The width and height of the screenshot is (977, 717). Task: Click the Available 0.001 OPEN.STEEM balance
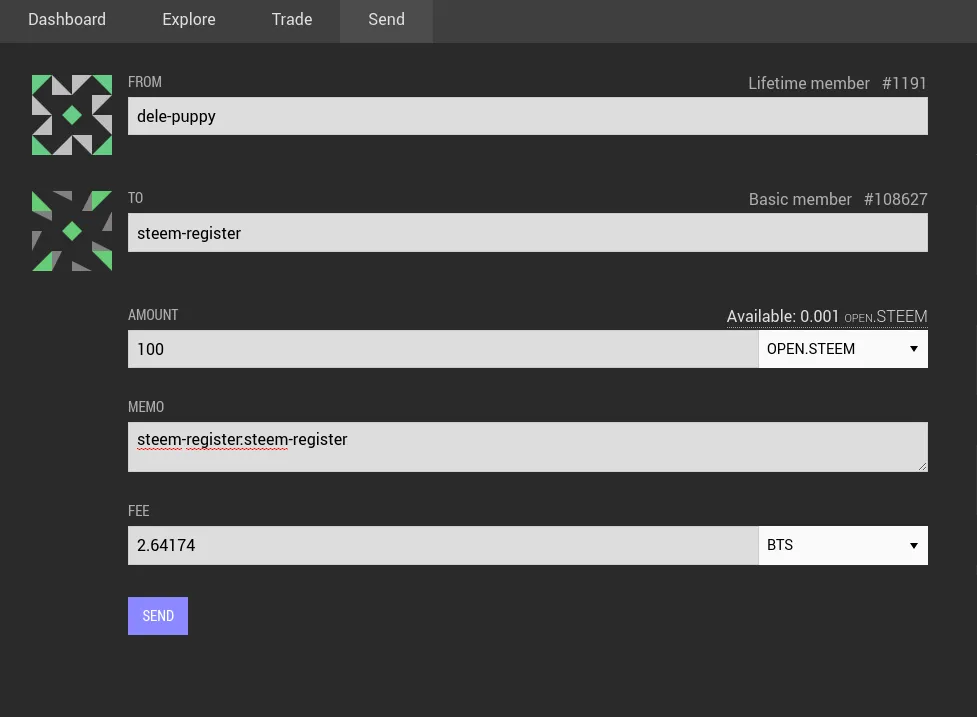[x=827, y=316]
